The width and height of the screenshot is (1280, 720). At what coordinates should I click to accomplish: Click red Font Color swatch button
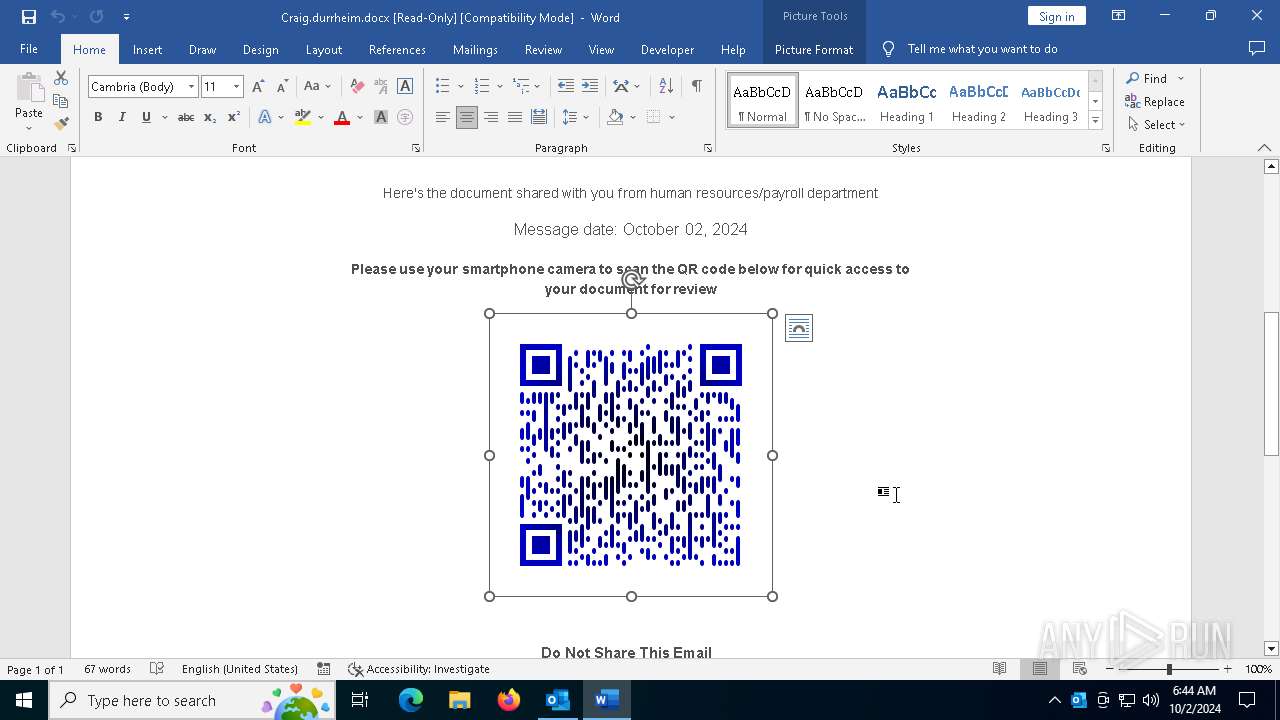click(342, 117)
